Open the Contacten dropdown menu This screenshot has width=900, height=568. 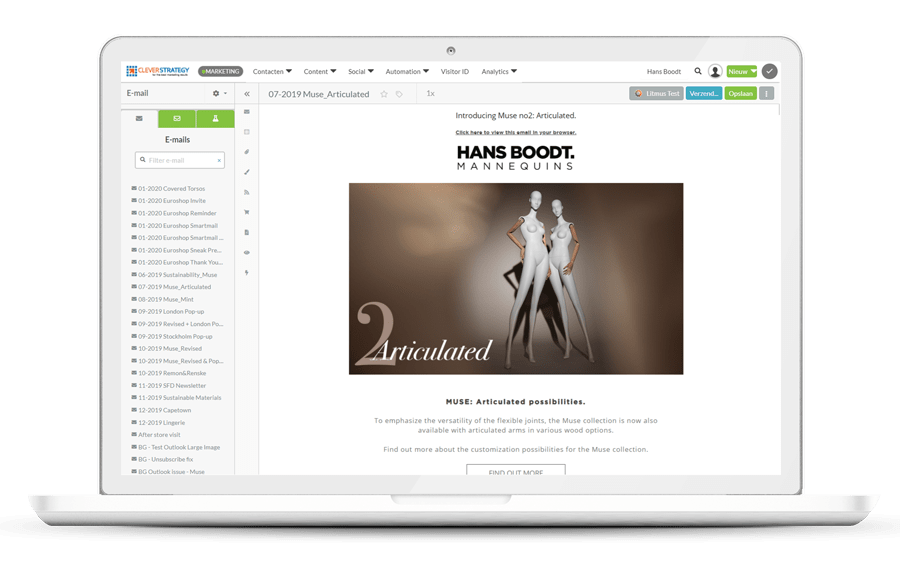pyautogui.click(x=272, y=72)
